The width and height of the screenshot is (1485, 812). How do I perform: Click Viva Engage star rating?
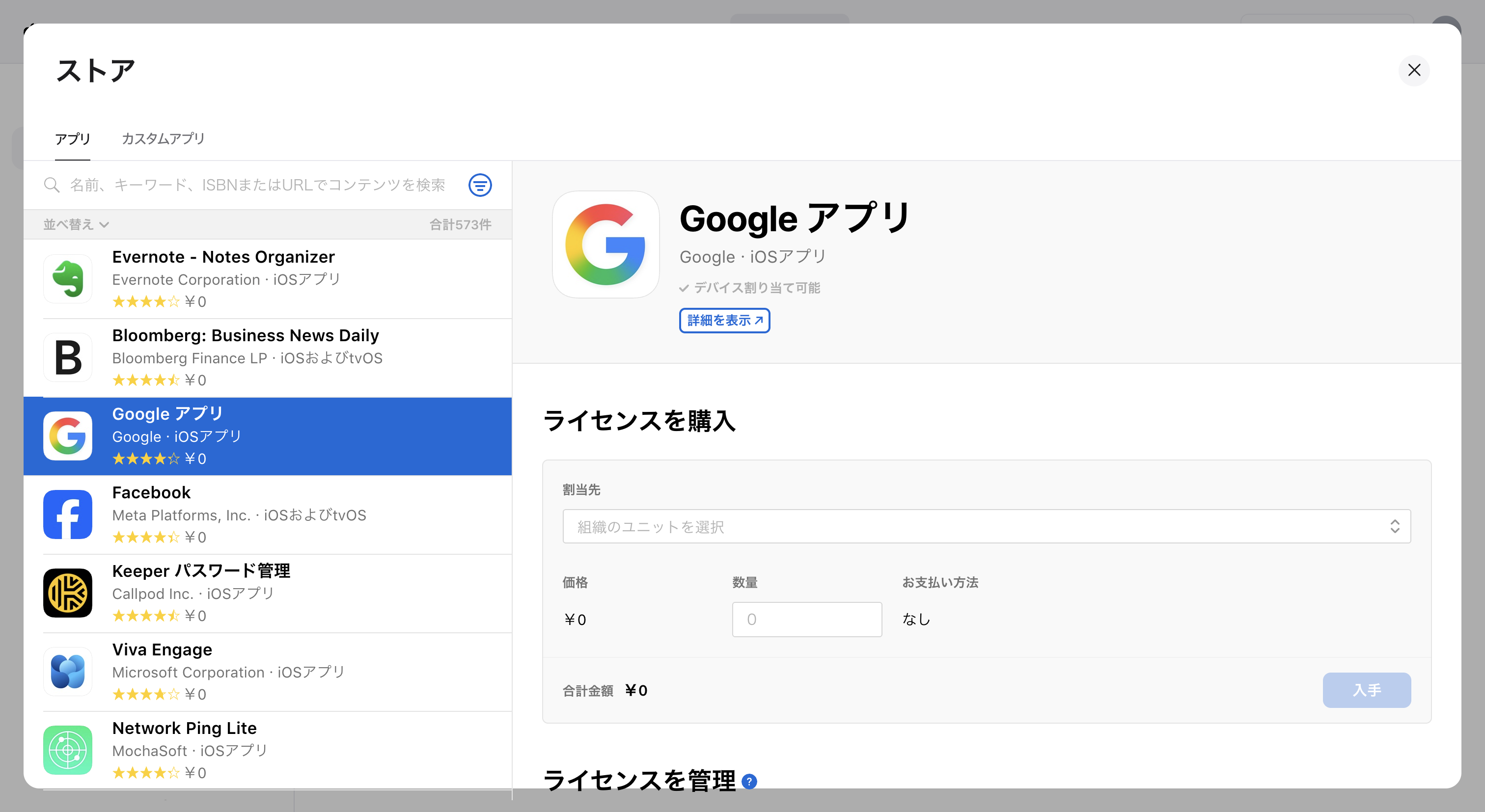click(146, 694)
